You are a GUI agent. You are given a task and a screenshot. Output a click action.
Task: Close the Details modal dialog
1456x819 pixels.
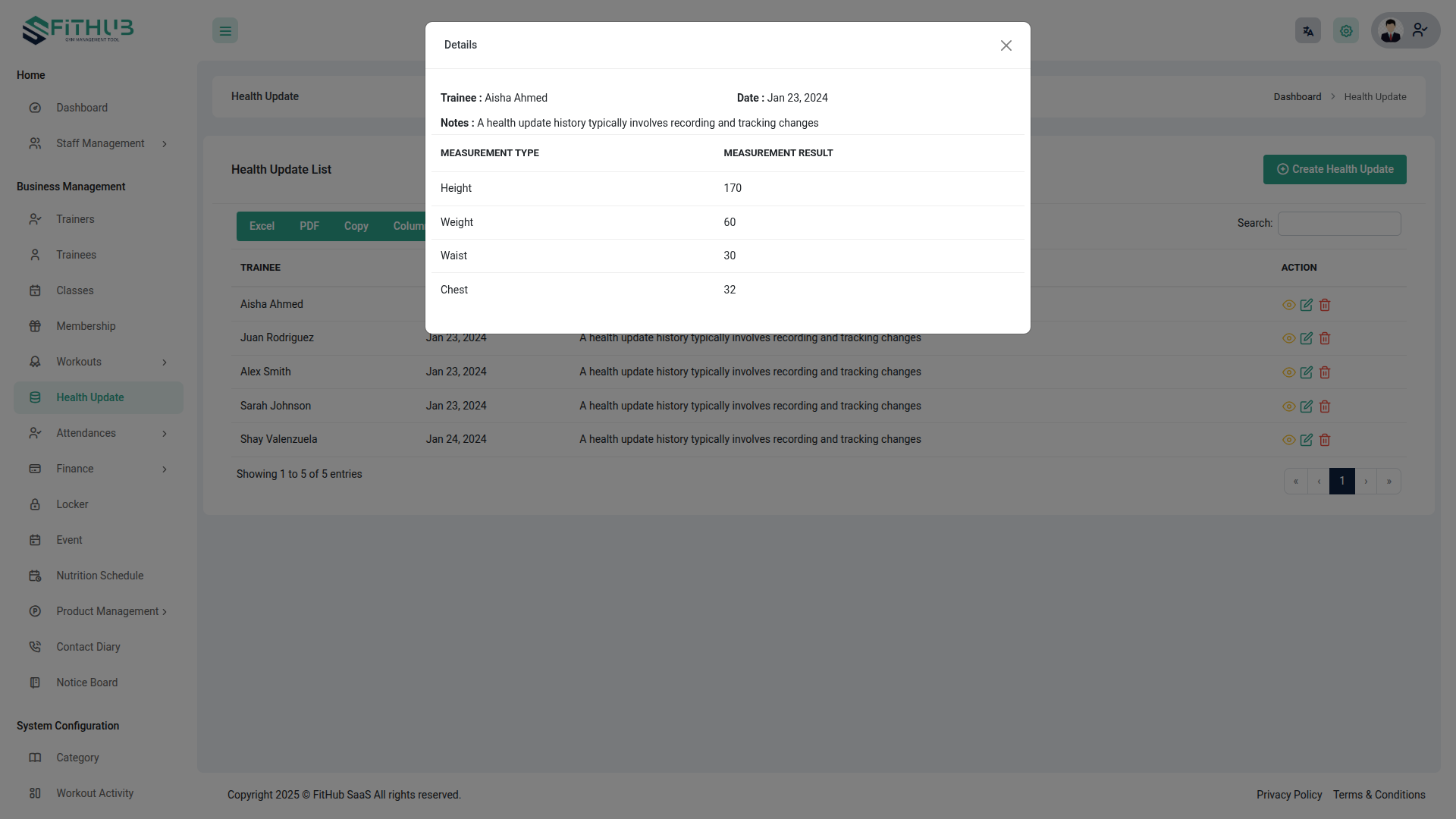point(1006,45)
